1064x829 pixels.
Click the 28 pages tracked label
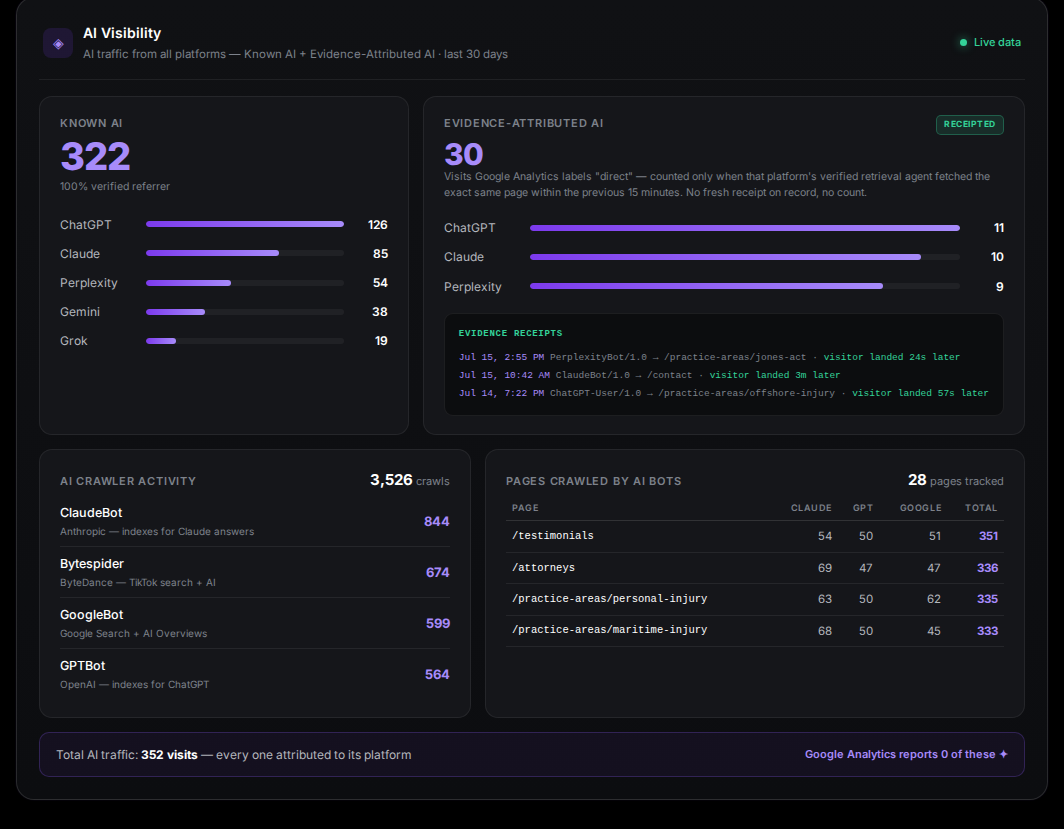[x=955, y=480]
